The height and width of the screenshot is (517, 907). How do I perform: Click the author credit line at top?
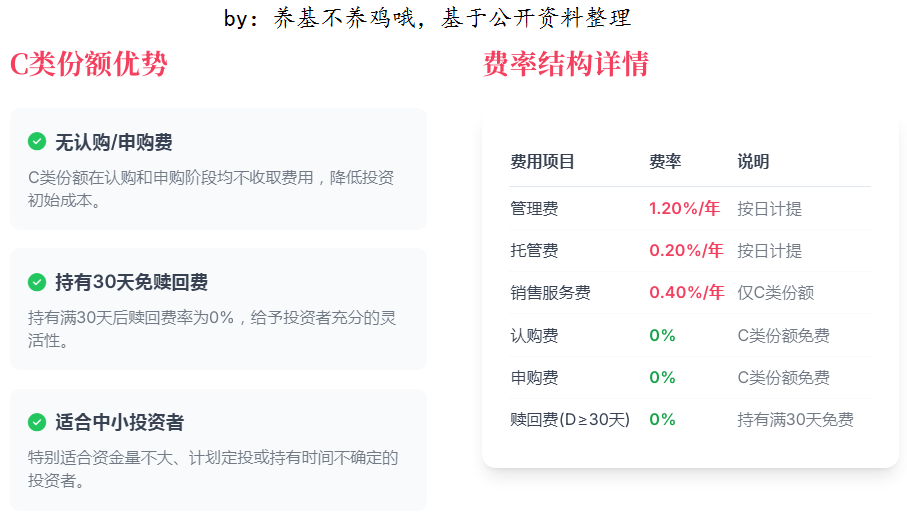[x=427, y=18]
